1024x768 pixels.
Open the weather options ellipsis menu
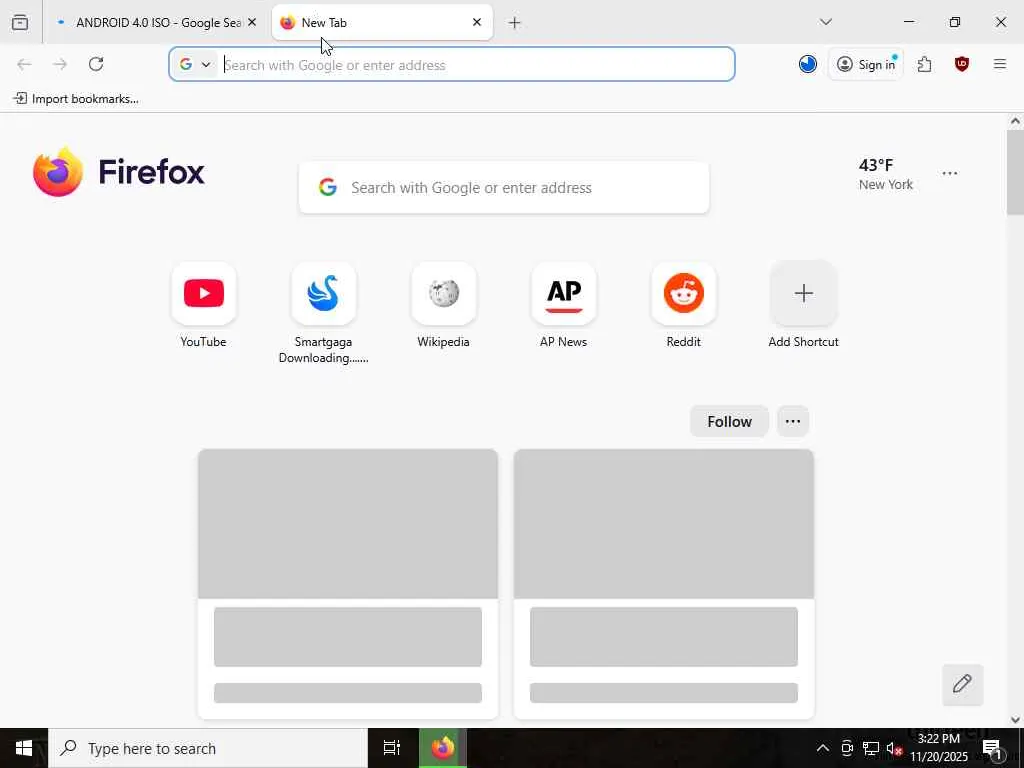click(x=950, y=173)
